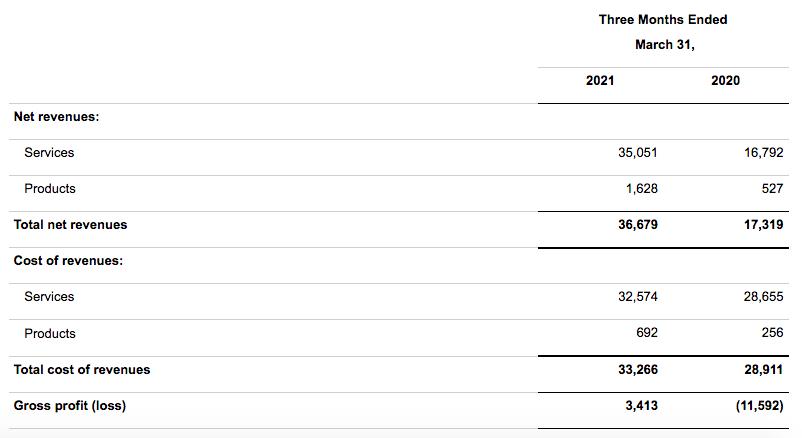
Task: Select the 2020 column header
Action: 726,80
